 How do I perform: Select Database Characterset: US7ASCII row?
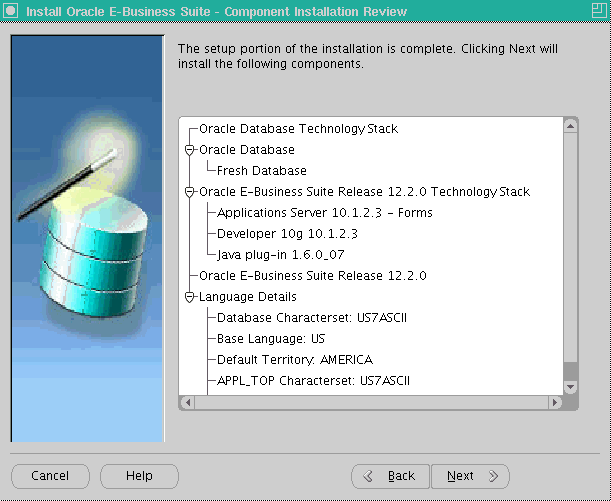(x=312, y=318)
